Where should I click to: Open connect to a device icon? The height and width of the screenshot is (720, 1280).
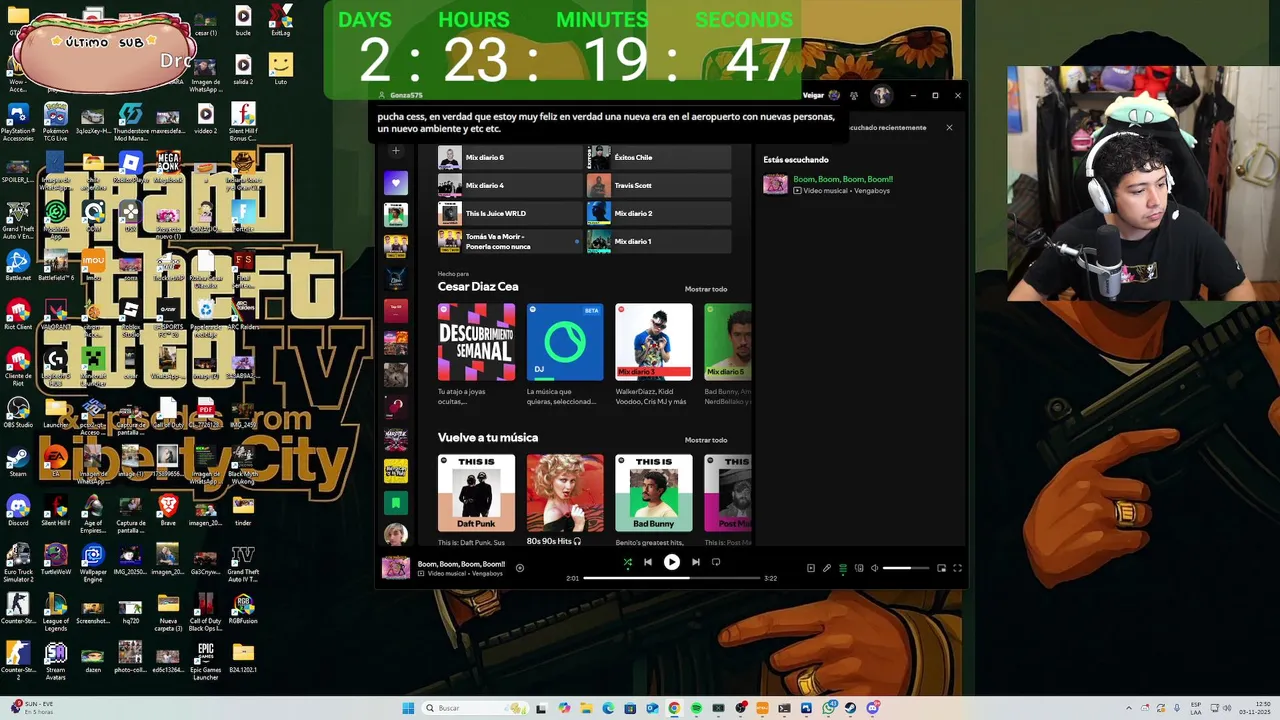pos(859,568)
